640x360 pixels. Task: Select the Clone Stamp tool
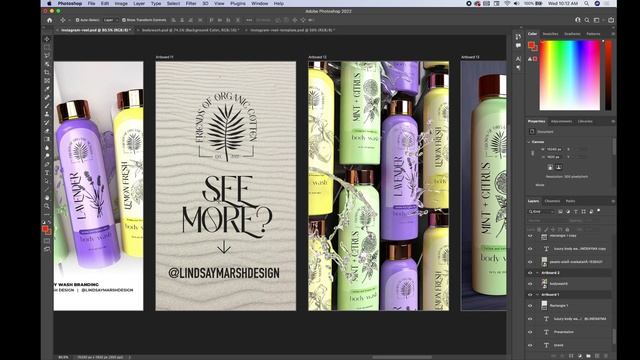pyautogui.click(x=47, y=114)
